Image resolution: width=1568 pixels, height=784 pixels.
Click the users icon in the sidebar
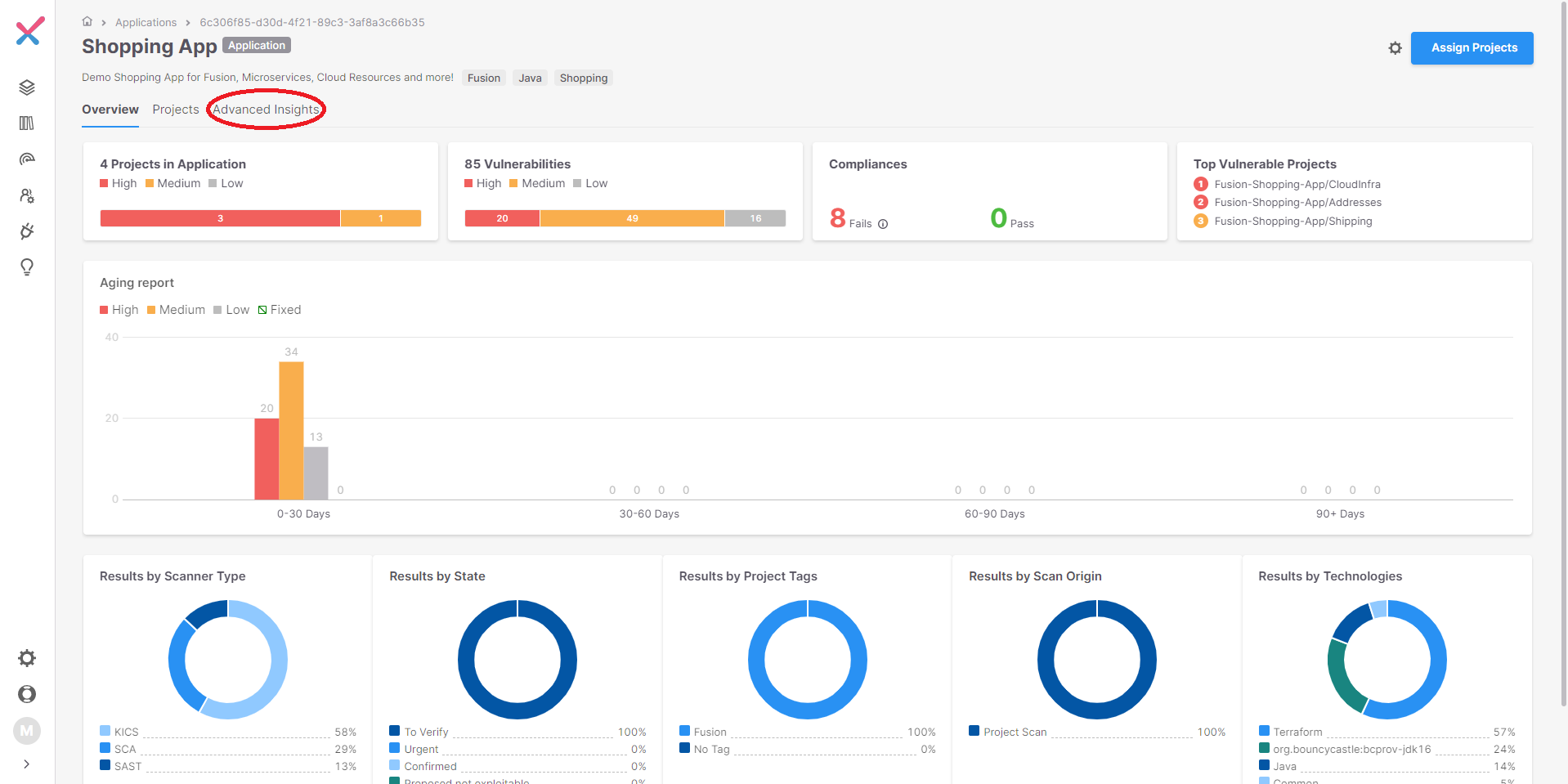[27, 195]
